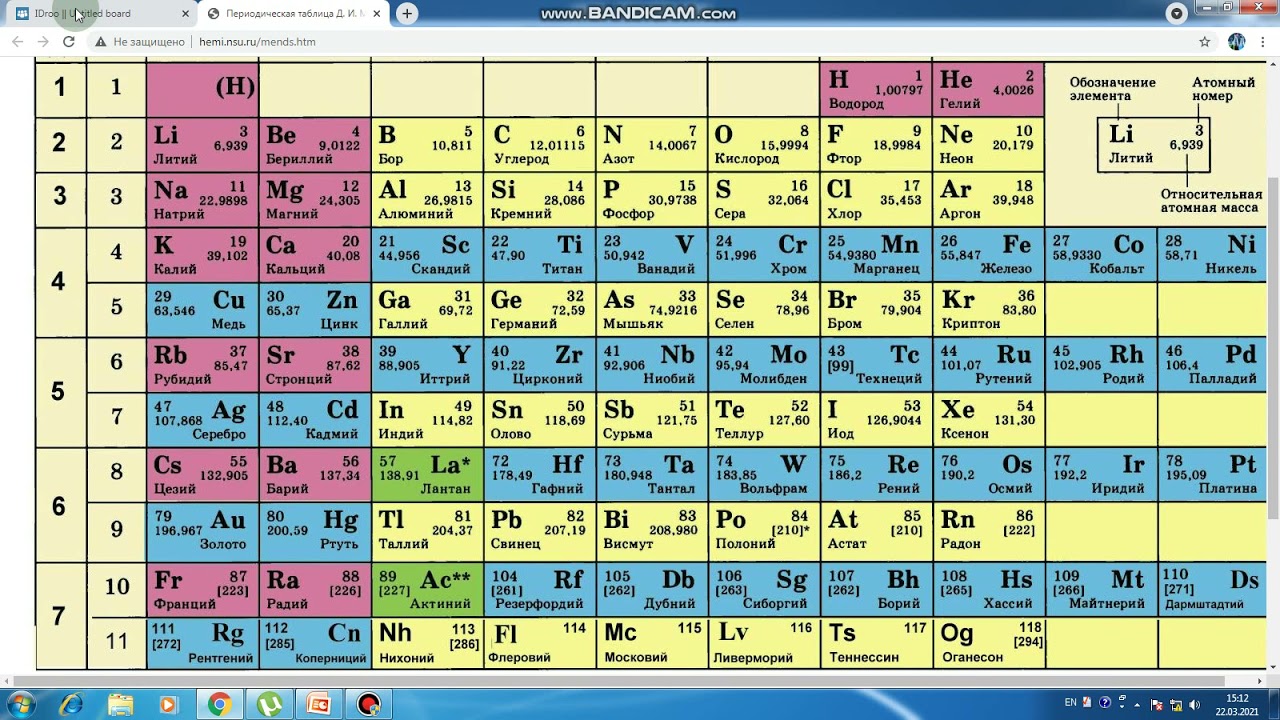The image size is (1280, 720).
Task: Open PowerPoint from the taskbar
Action: coord(319,704)
